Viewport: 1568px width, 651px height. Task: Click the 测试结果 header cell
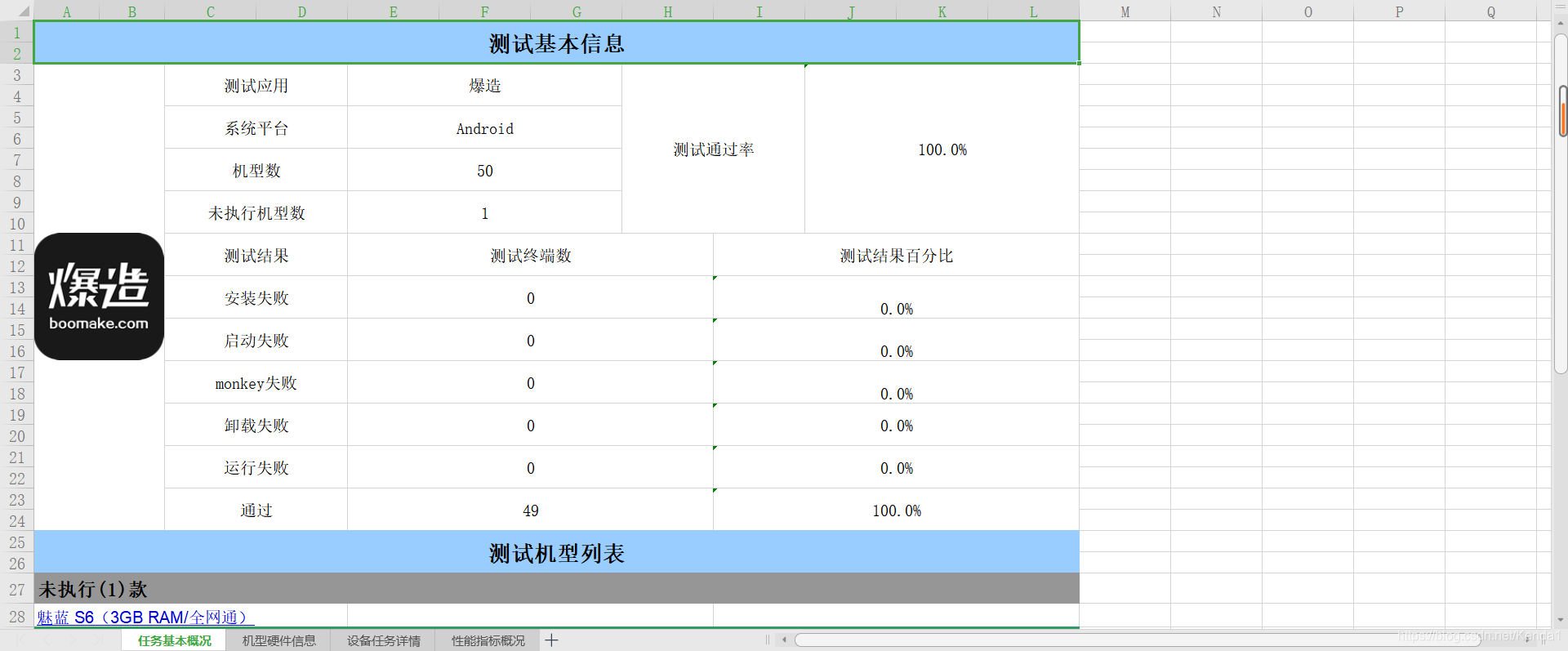(256, 255)
